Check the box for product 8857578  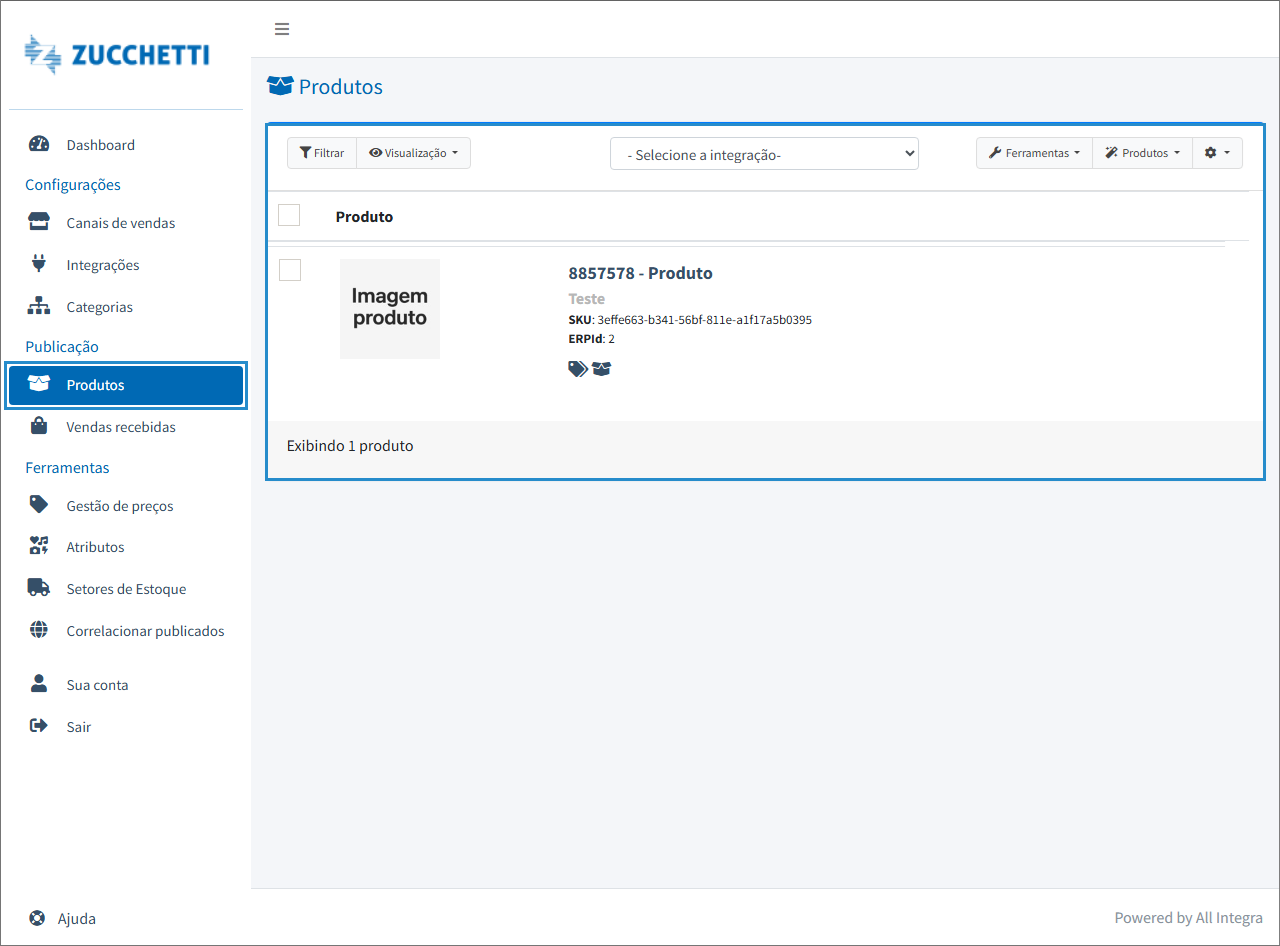[x=290, y=270]
